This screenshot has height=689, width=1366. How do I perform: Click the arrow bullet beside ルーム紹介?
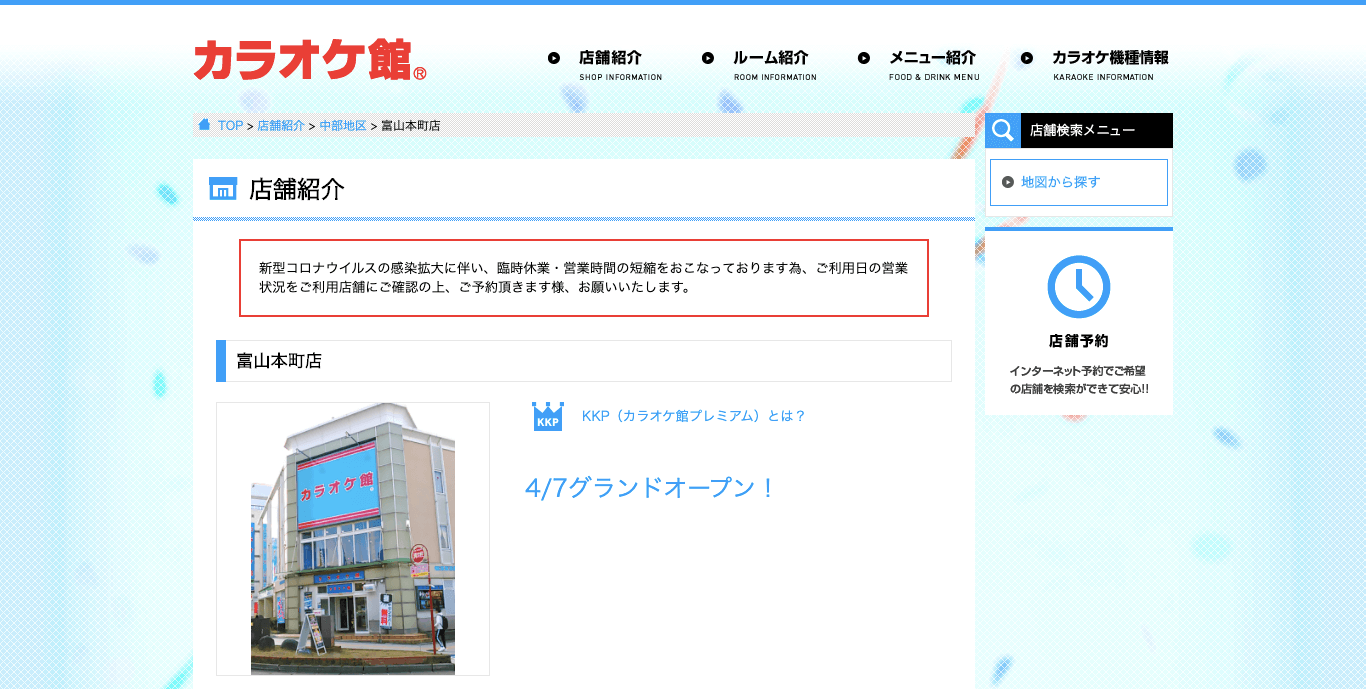coord(708,58)
